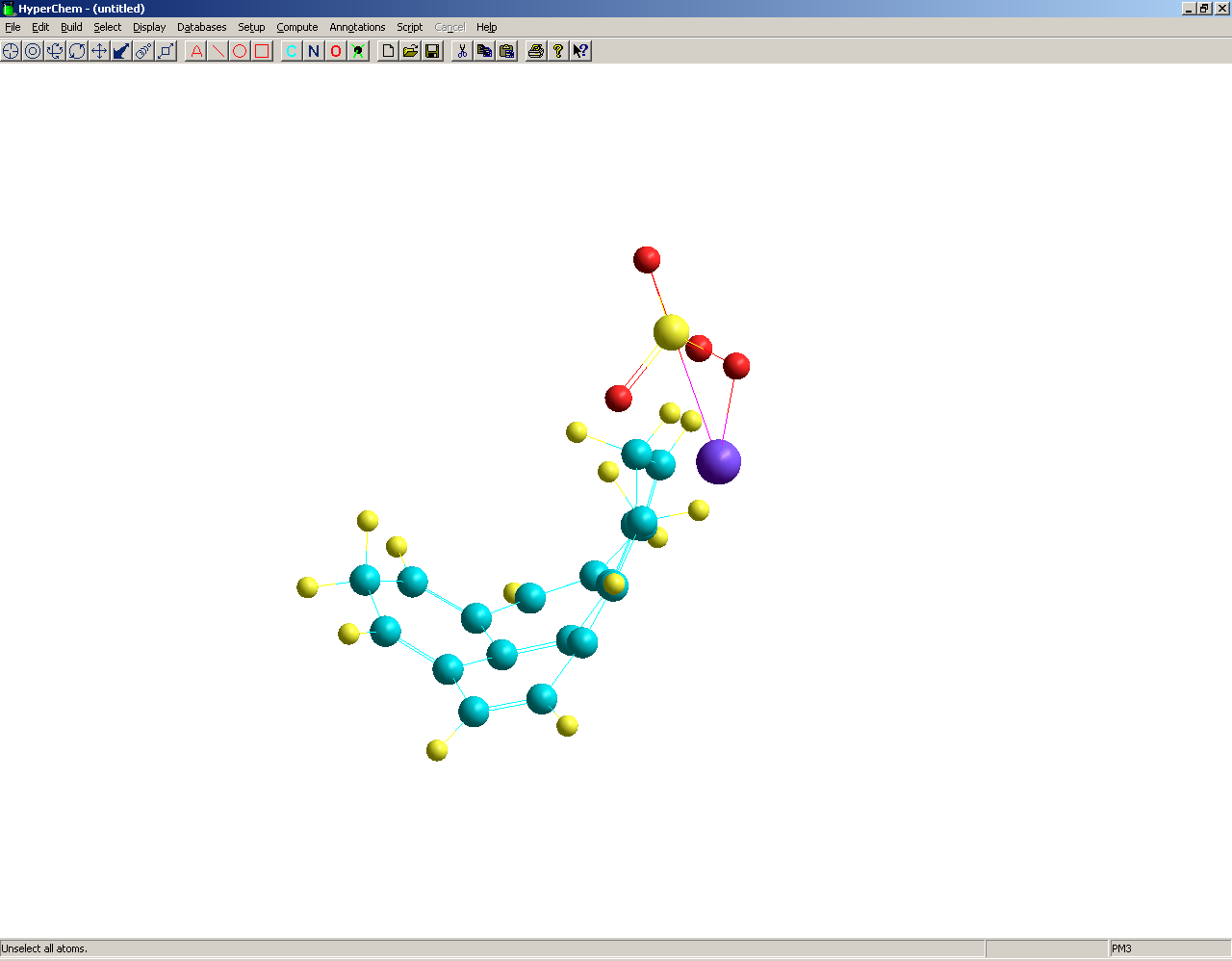
Task: Open the Select menu
Action: pyautogui.click(x=108, y=27)
